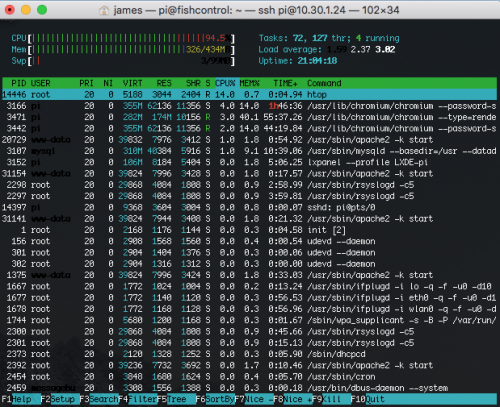The image size is (500, 407).
Task: Select dhcpcd process row PID 2373
Action: click(249, 354)
